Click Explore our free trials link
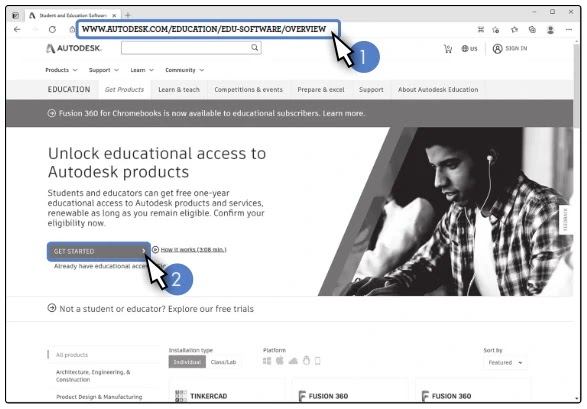Image resolution: width=587 pixels, height=409 pixels. 211,309
